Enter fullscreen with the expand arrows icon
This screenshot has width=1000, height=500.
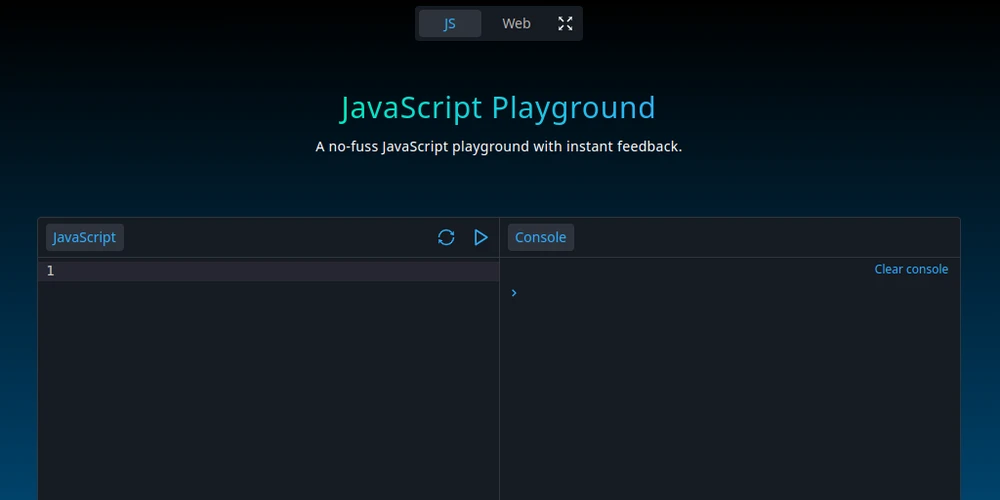click(565, 24)
